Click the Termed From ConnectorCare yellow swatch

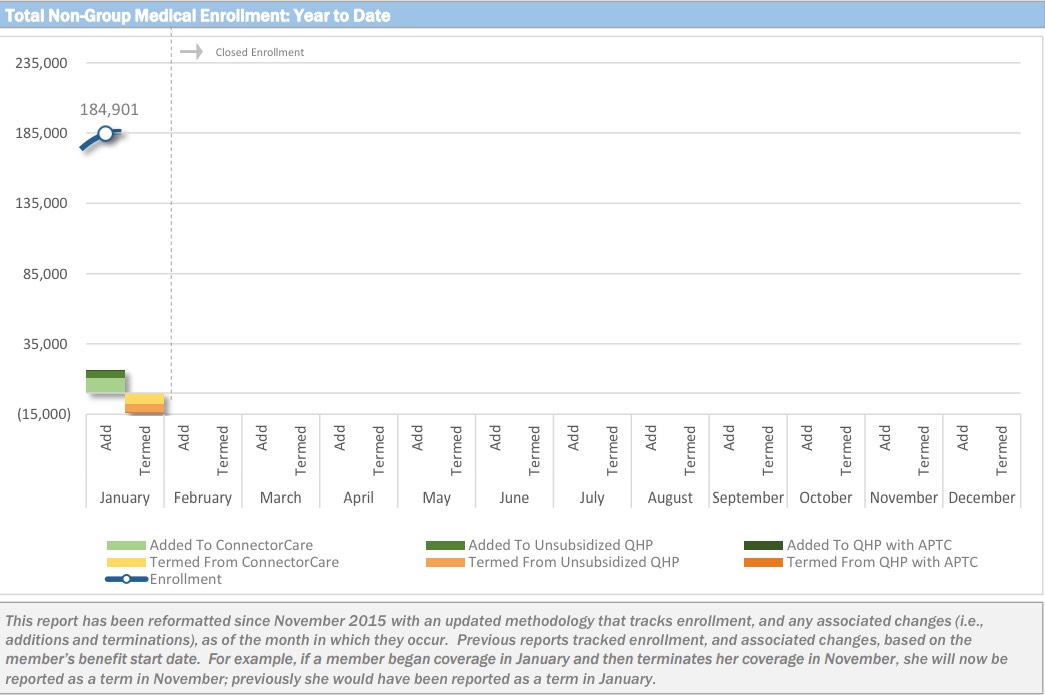[127, 563]
